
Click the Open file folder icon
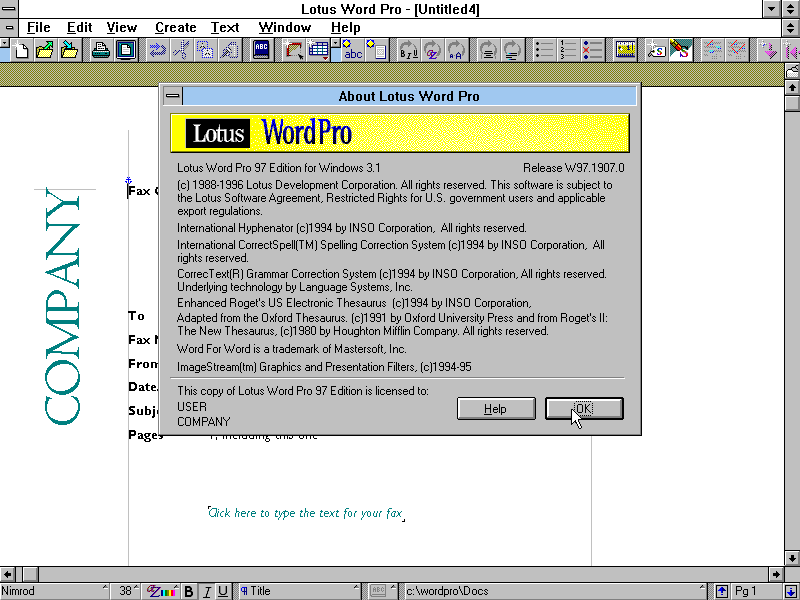point(45,50)
